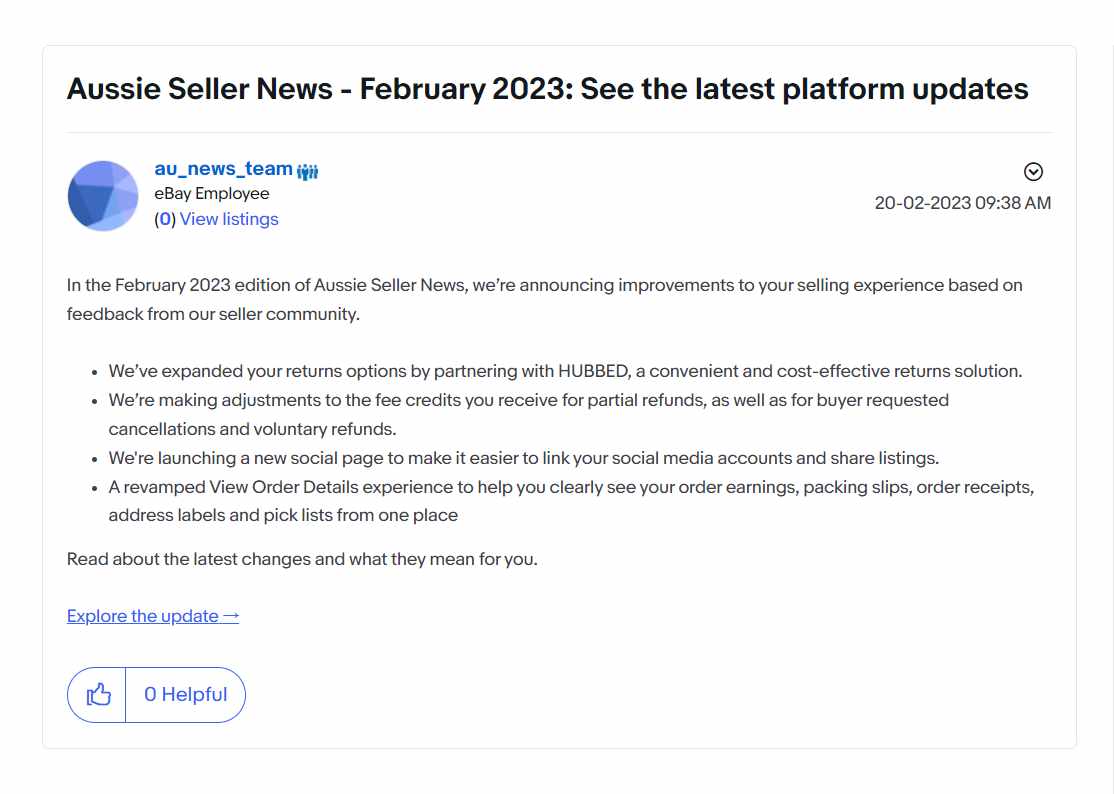The height and width of the screenshot is (794, 1114).
Task: Click the (0) feedback score
Action: click(165, 219)
